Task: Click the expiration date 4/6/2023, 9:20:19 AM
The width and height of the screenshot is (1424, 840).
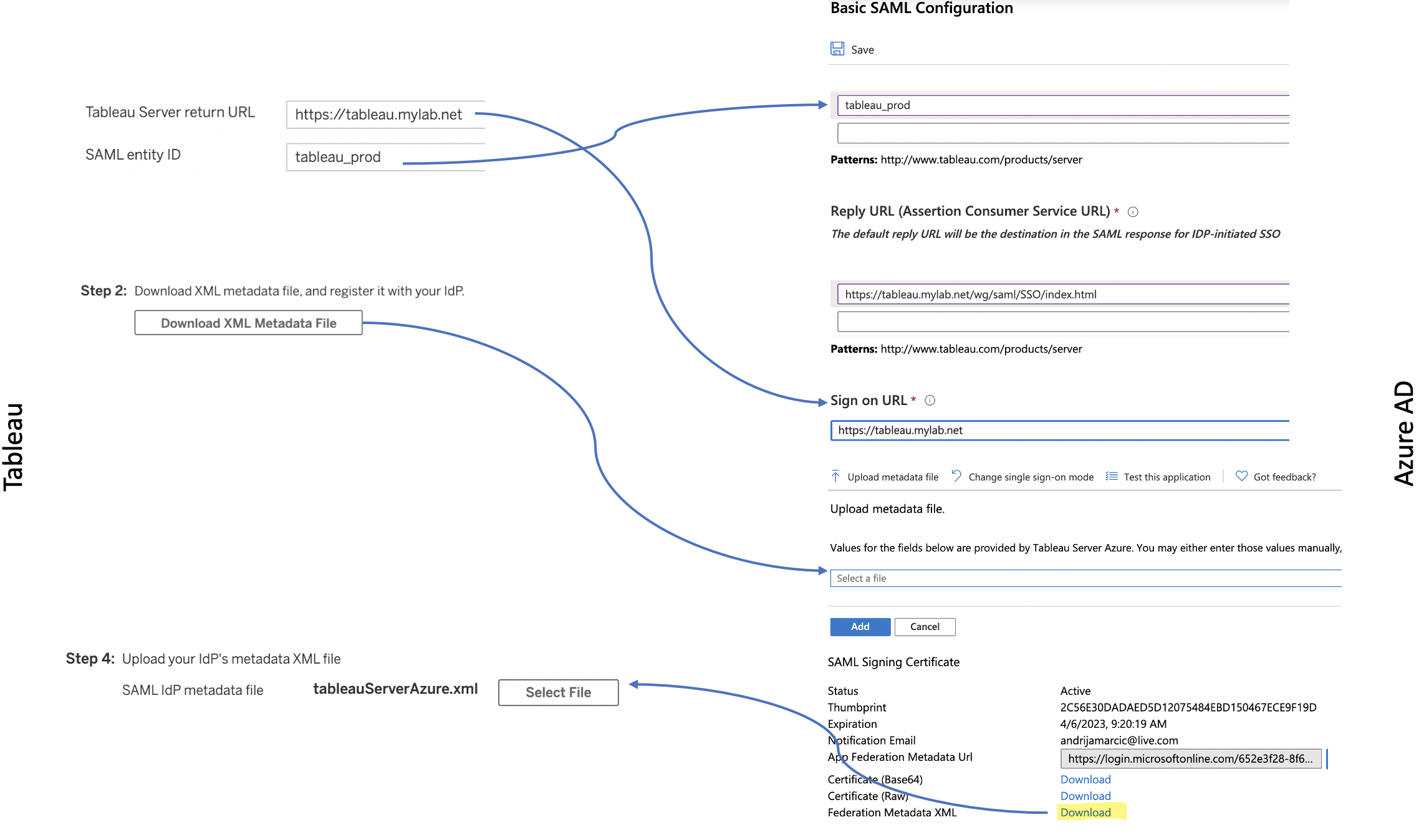Action: coord(1113,724)
